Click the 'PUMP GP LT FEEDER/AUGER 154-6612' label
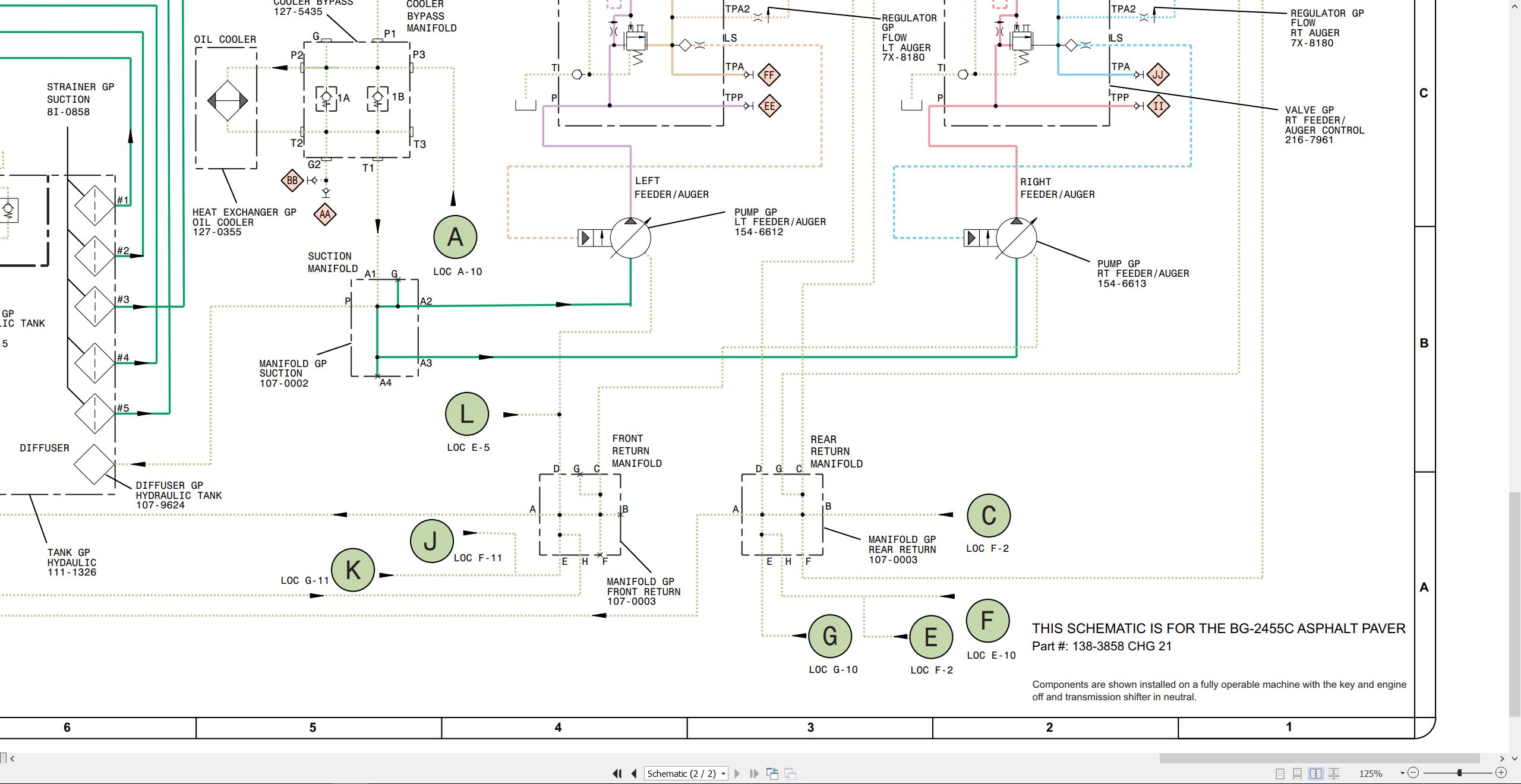Viewport: 1521px width, 784px height. coord(780,222)
